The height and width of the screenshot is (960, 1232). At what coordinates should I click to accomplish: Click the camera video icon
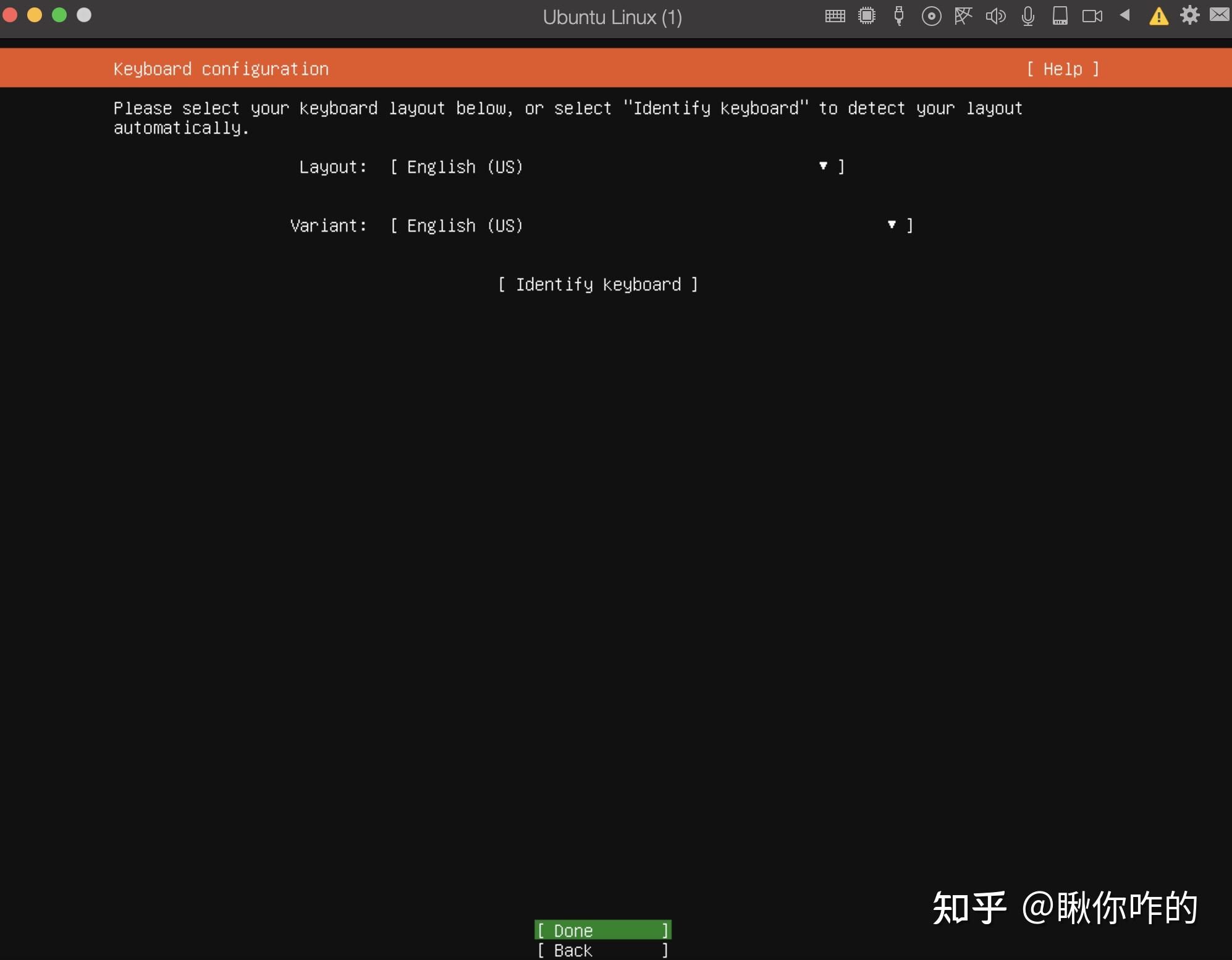[x=1092, y=16]
